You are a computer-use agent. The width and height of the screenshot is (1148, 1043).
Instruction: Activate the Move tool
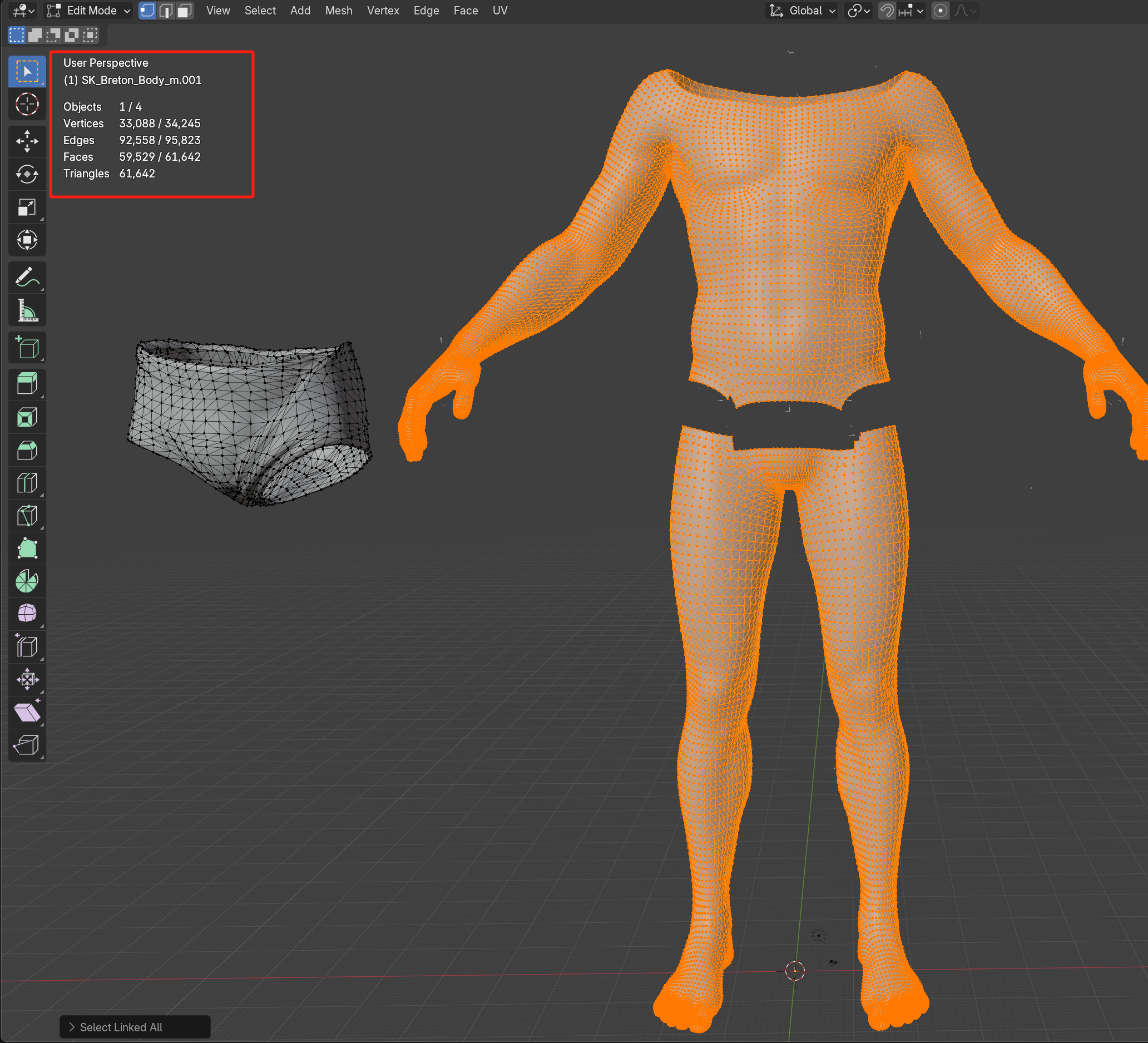[27, 141]
